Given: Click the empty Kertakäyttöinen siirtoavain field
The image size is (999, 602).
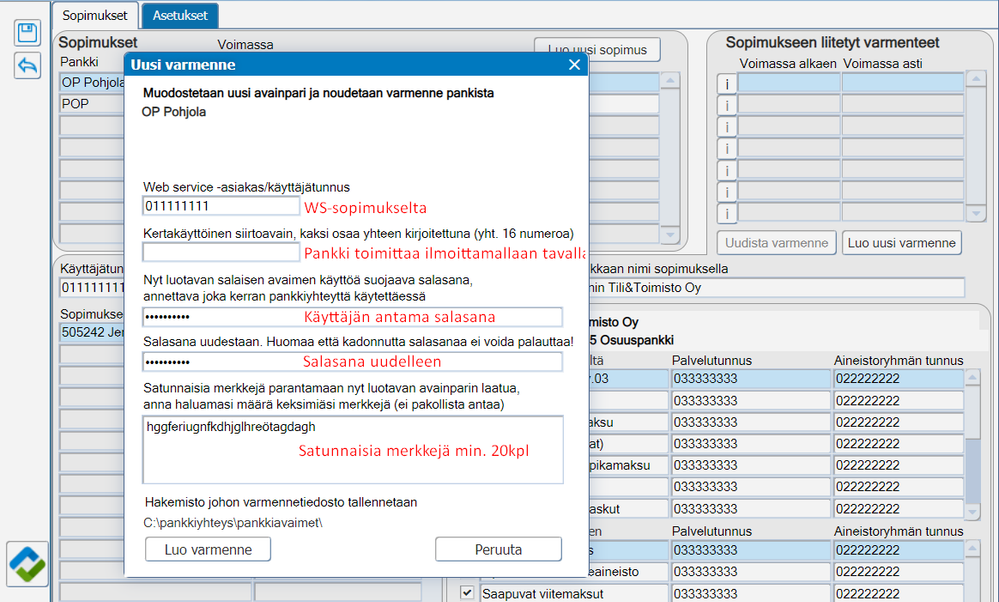Looking at the screenshot, I should tap(221, 252).
